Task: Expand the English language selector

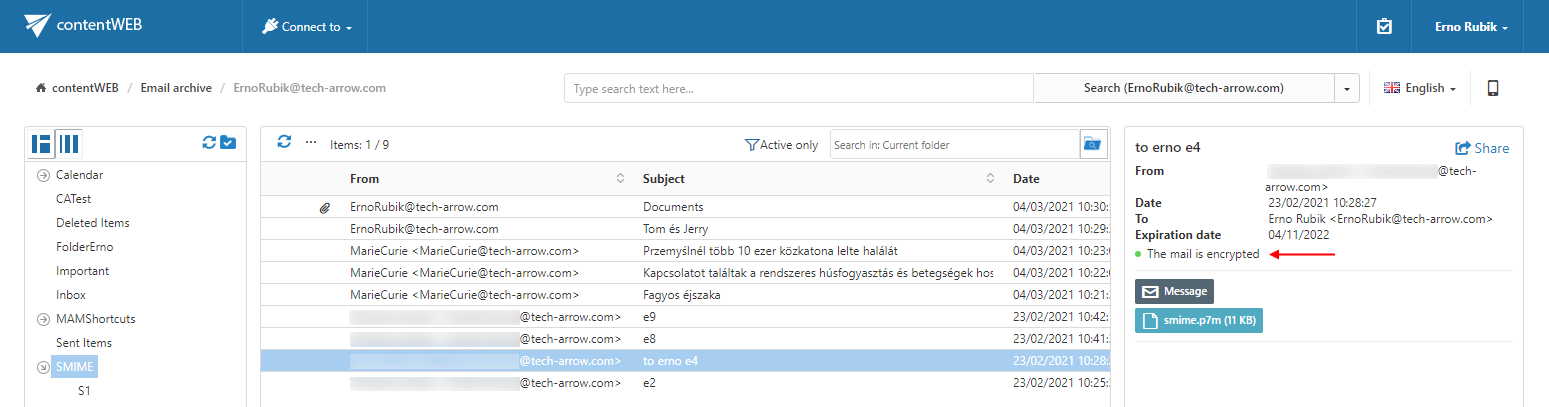Action: pyautogui.click(x=1419, y=88)
